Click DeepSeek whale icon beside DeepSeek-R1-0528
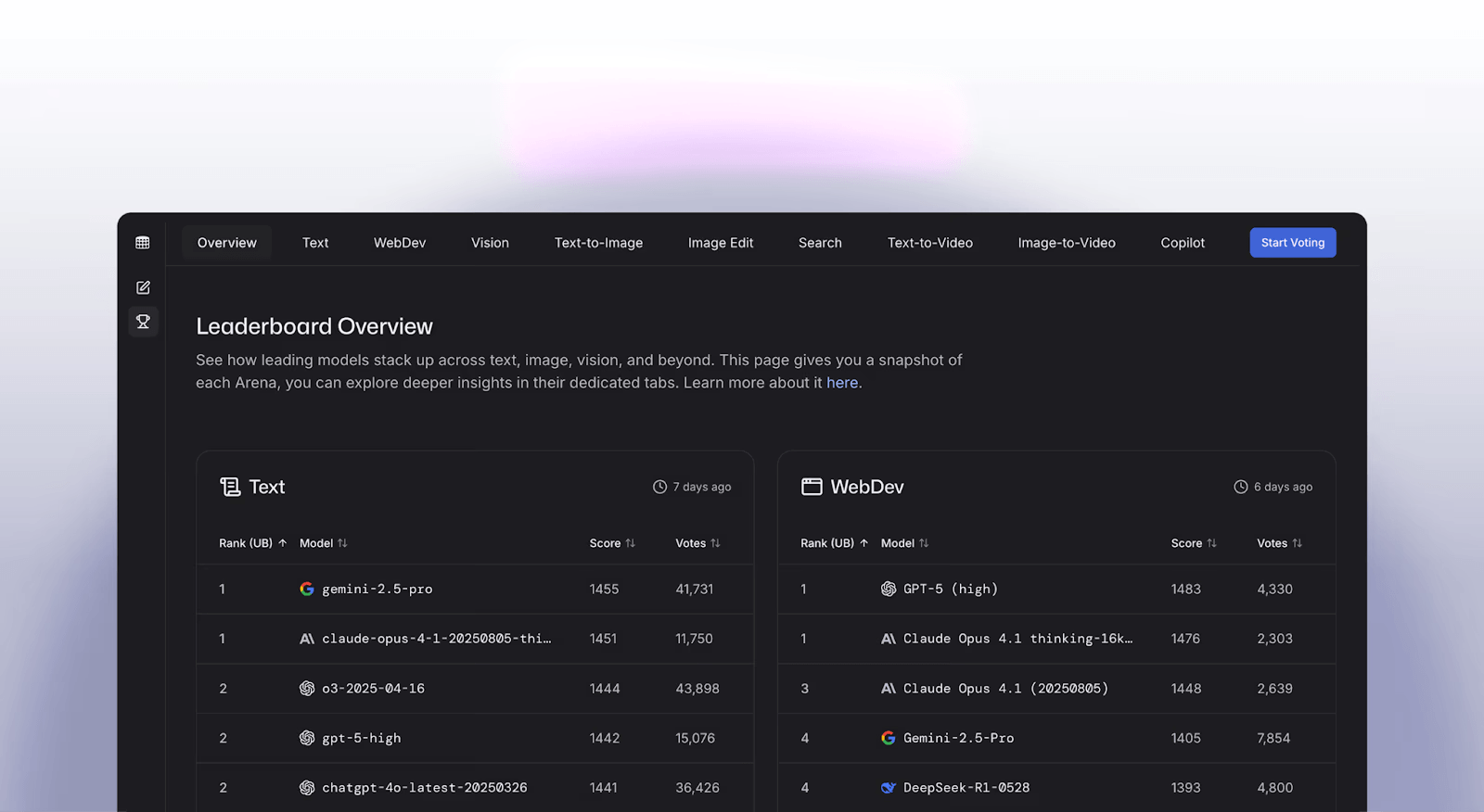This screenshot has width=1484, height=812. 889,788
